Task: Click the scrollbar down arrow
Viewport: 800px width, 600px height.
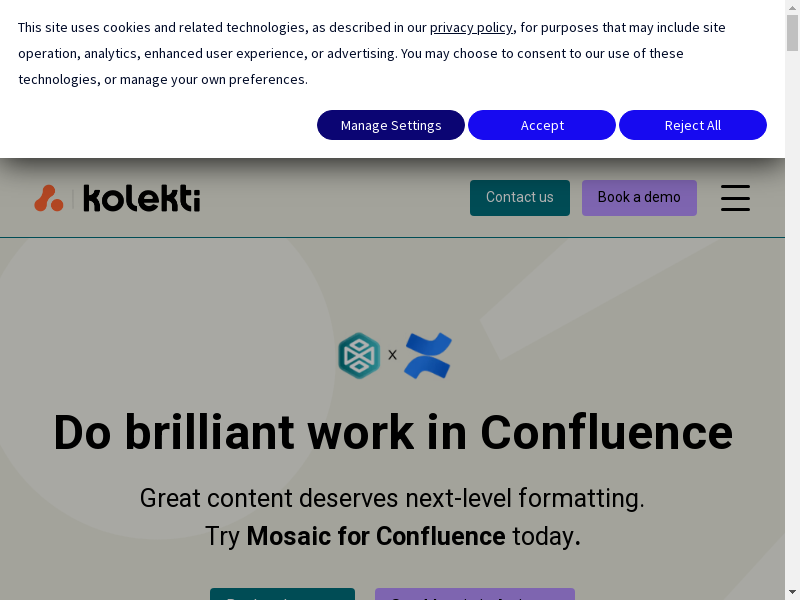Action: click(x=793, y=592)
